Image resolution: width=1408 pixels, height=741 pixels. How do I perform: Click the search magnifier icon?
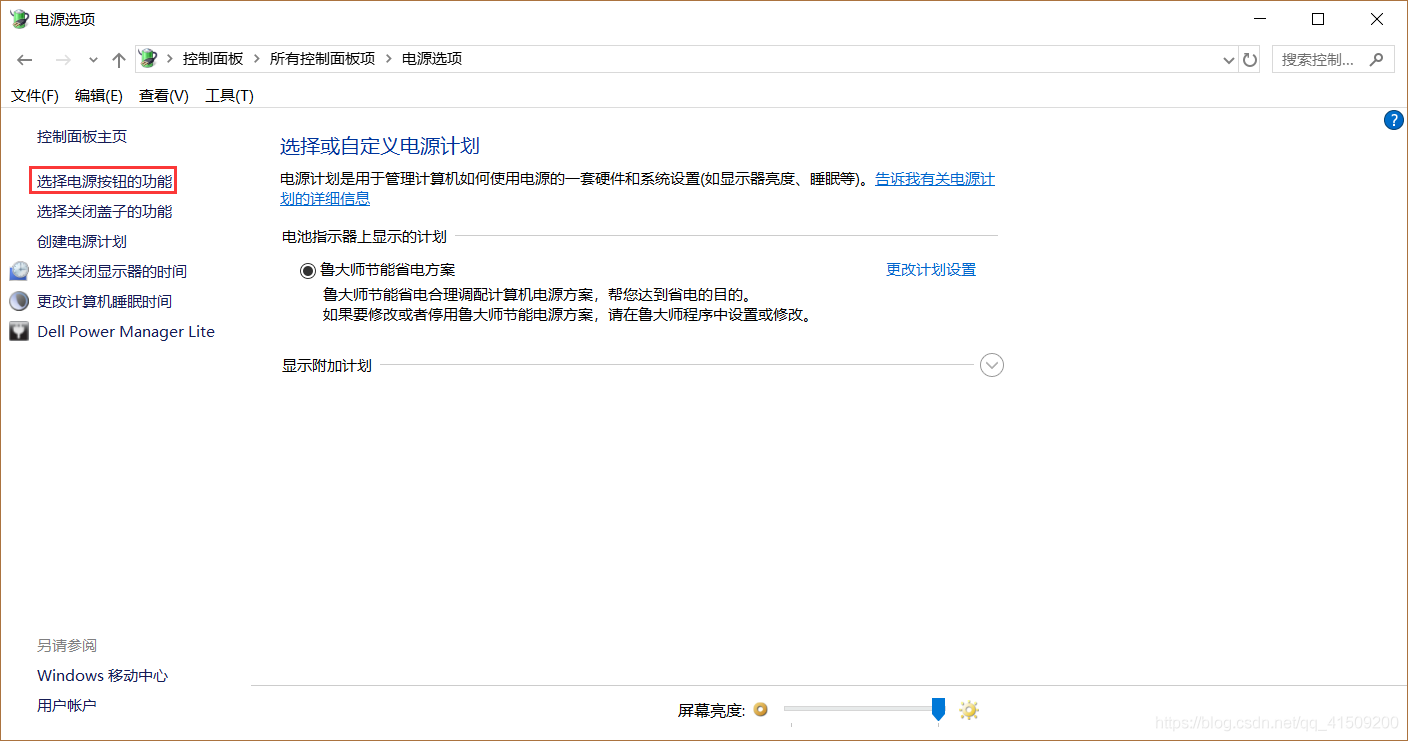1377,59
